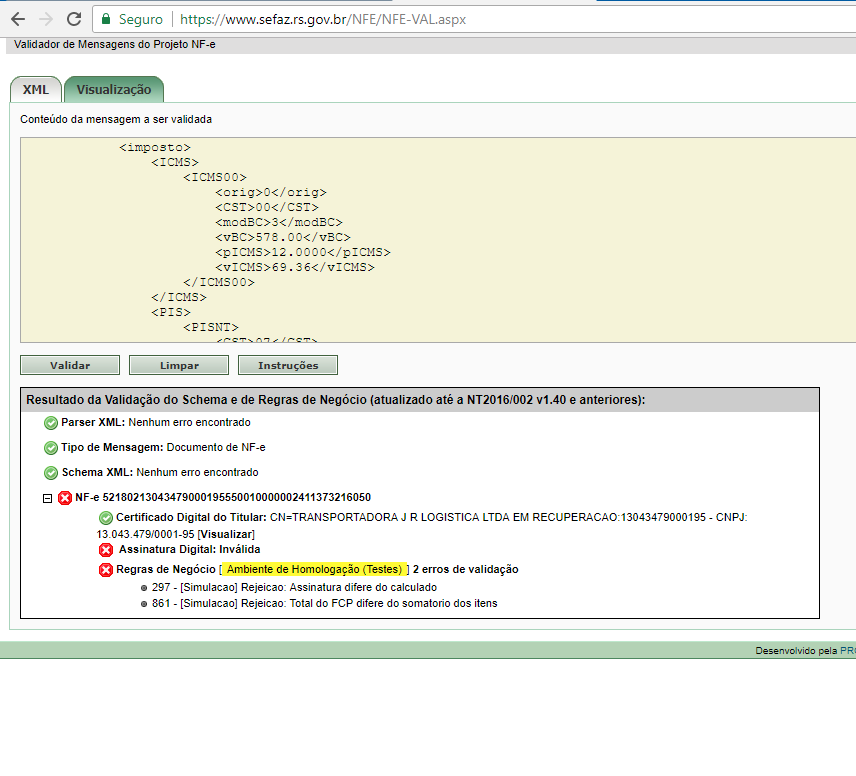
Task: Click the browser forward arrow
Action: click(46, 19)
